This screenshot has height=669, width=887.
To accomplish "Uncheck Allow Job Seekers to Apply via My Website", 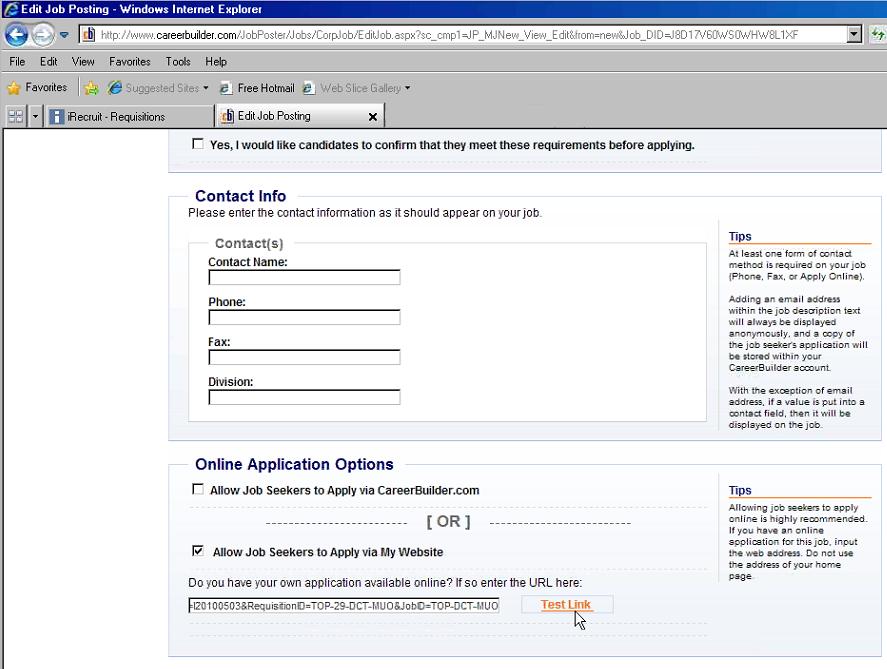I will coord(197,550).
